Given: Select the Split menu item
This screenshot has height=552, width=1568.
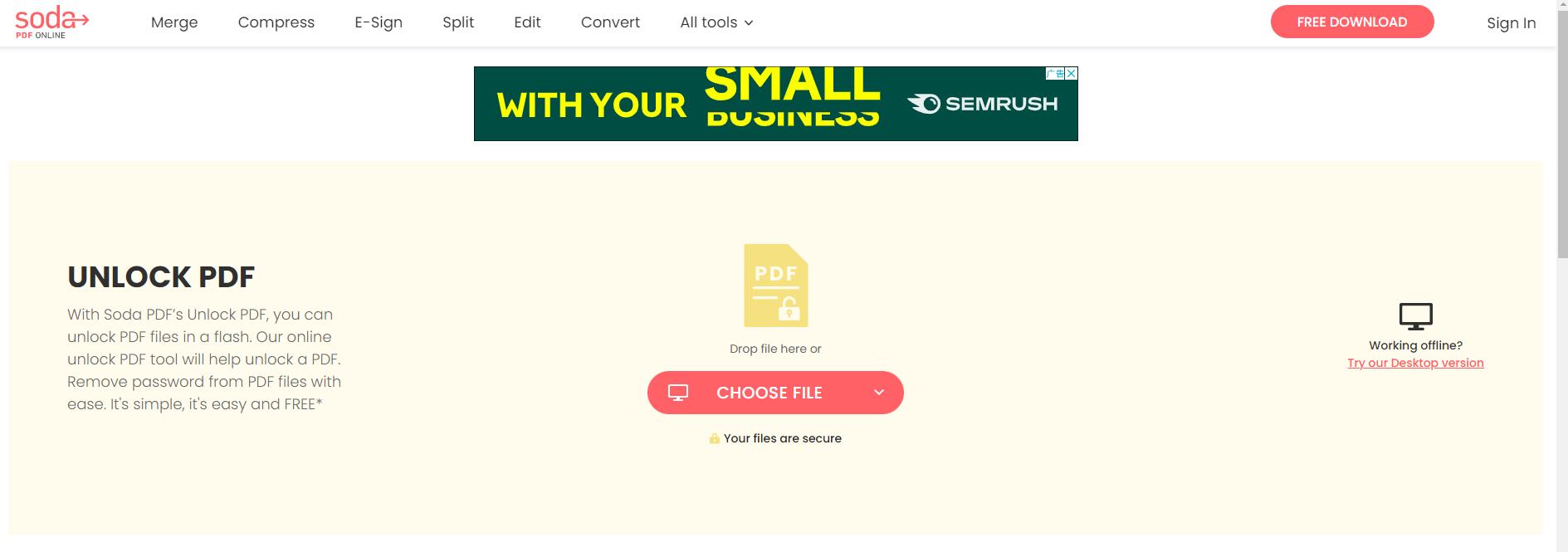Looking at the screenshot, I should 458,22.
